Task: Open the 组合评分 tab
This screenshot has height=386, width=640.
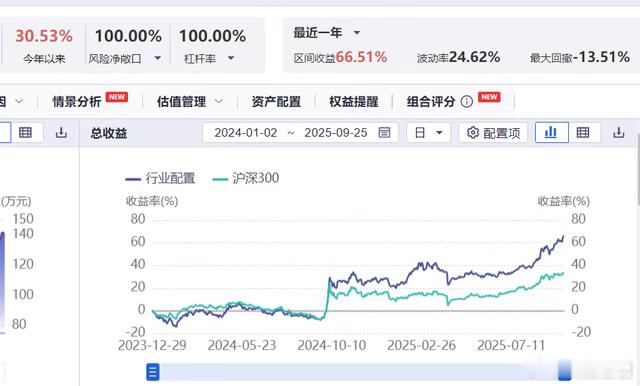Action: pyautogui.click(x=431, y=101)
